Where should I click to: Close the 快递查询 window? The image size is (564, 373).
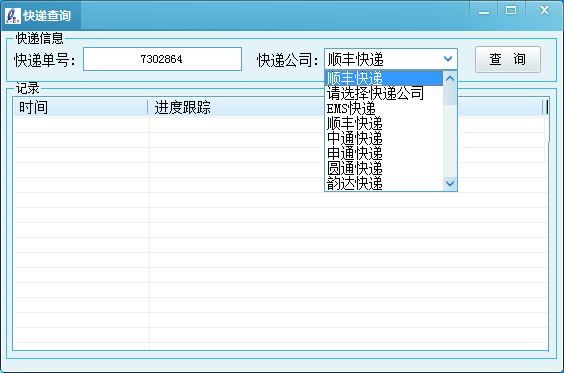tap(544, 11)
